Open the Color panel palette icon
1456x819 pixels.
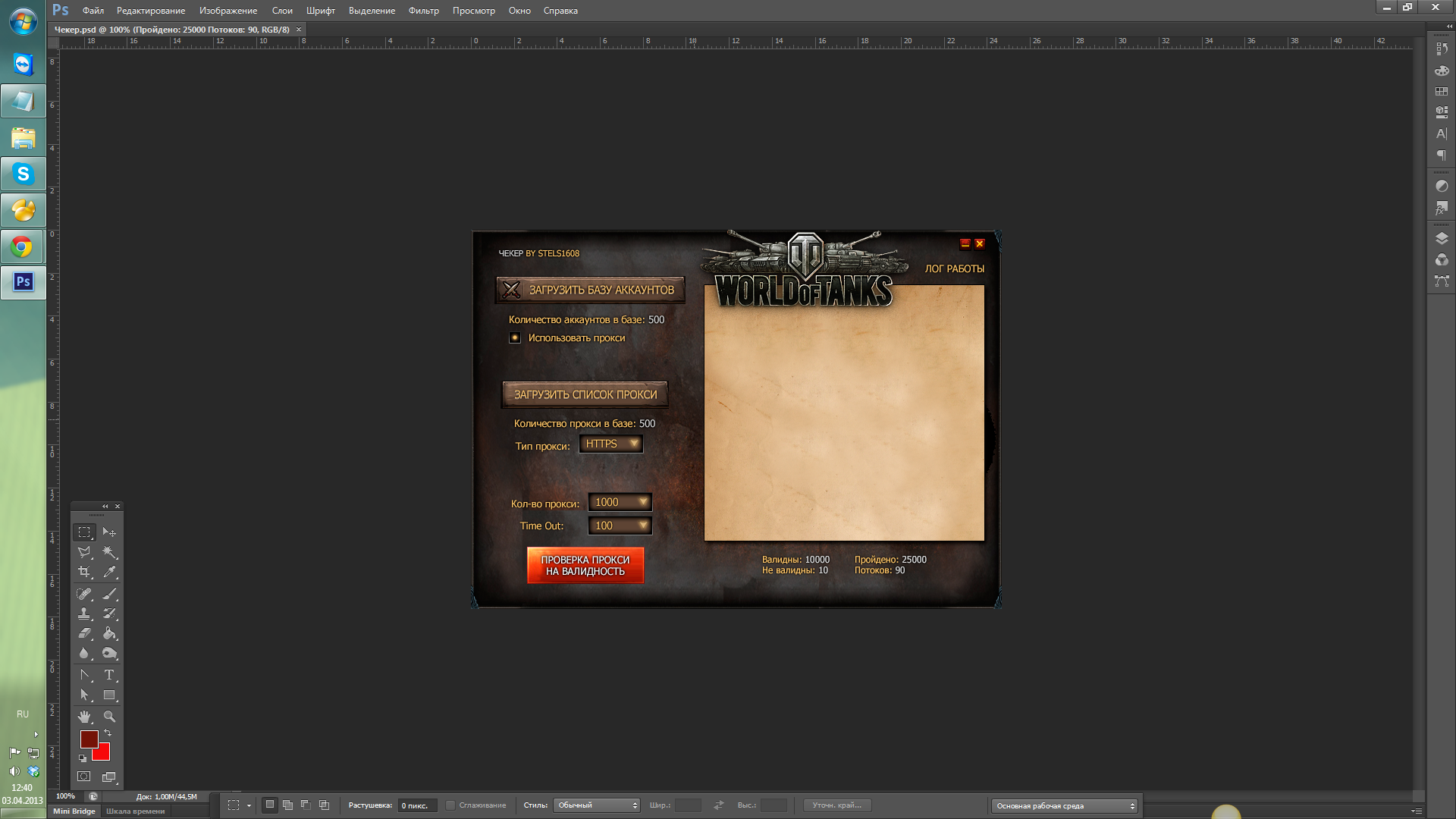[x=1442, y=71]
